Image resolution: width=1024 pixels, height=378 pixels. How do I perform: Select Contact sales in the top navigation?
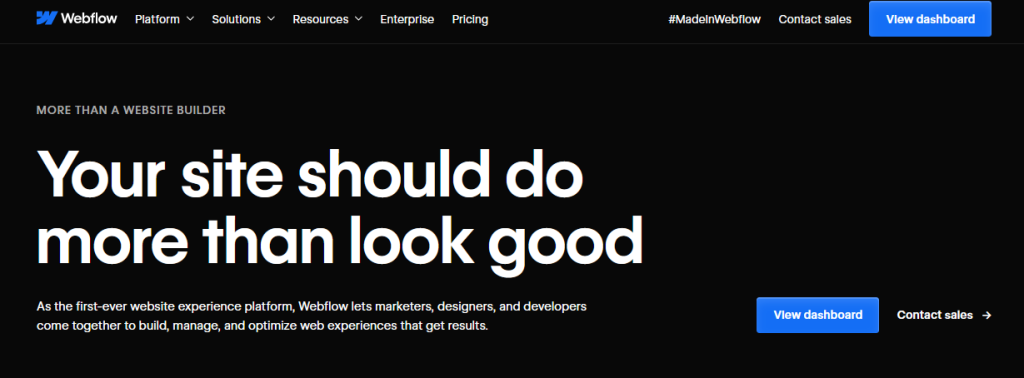pos(815,19)
